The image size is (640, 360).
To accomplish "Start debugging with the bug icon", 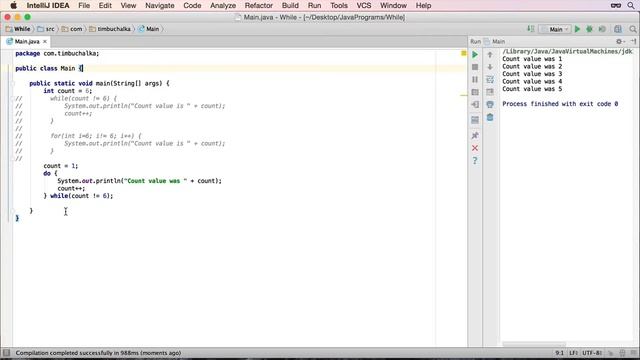I will click(589, 29).
